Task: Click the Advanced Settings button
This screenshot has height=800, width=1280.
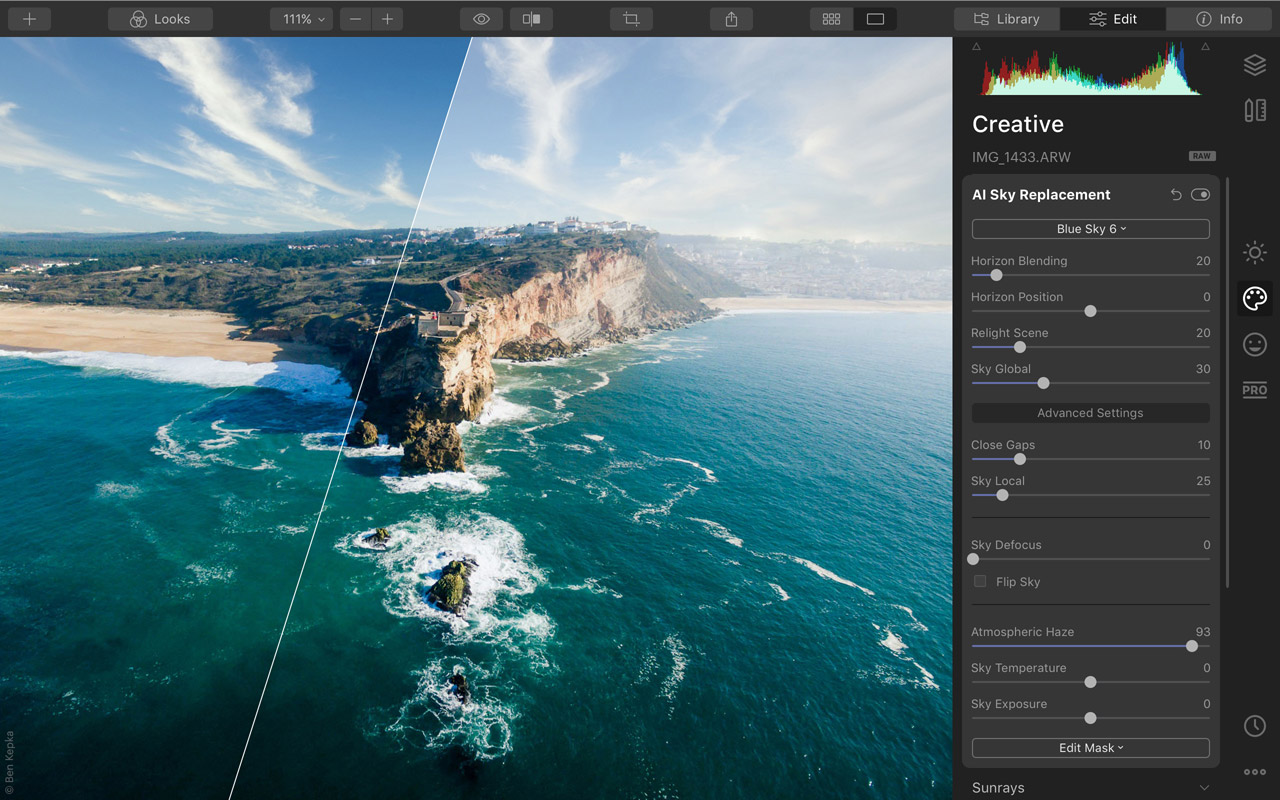Action: (1090, 412)
